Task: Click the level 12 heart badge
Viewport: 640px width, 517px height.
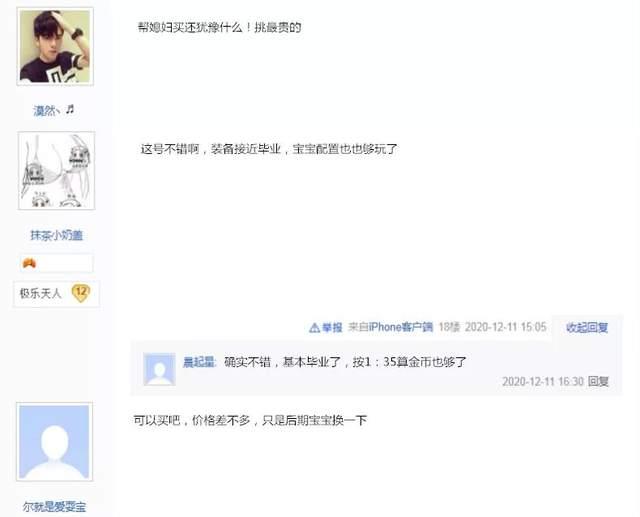Action: tap(81, 293)
